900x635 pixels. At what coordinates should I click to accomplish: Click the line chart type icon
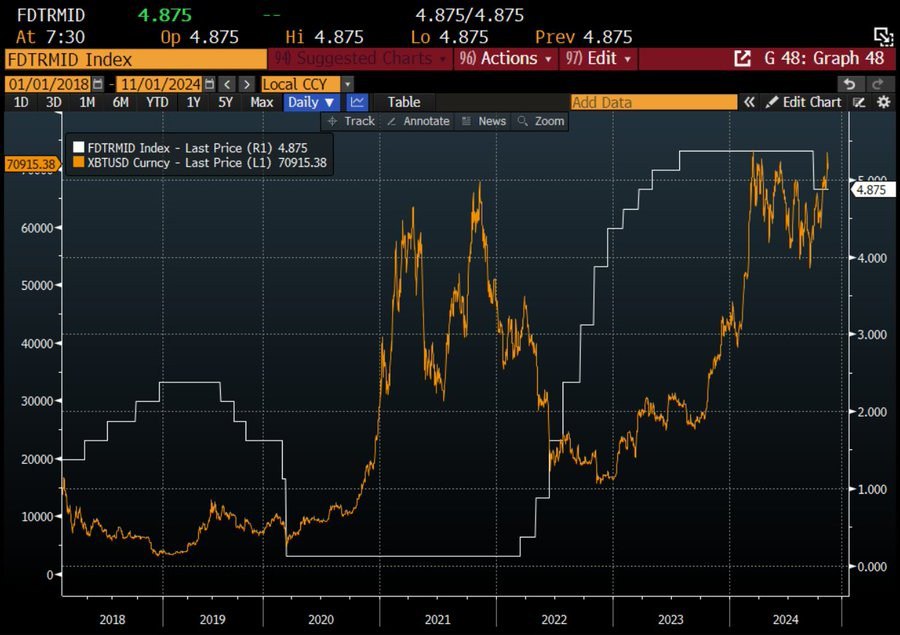click(357, 102)
